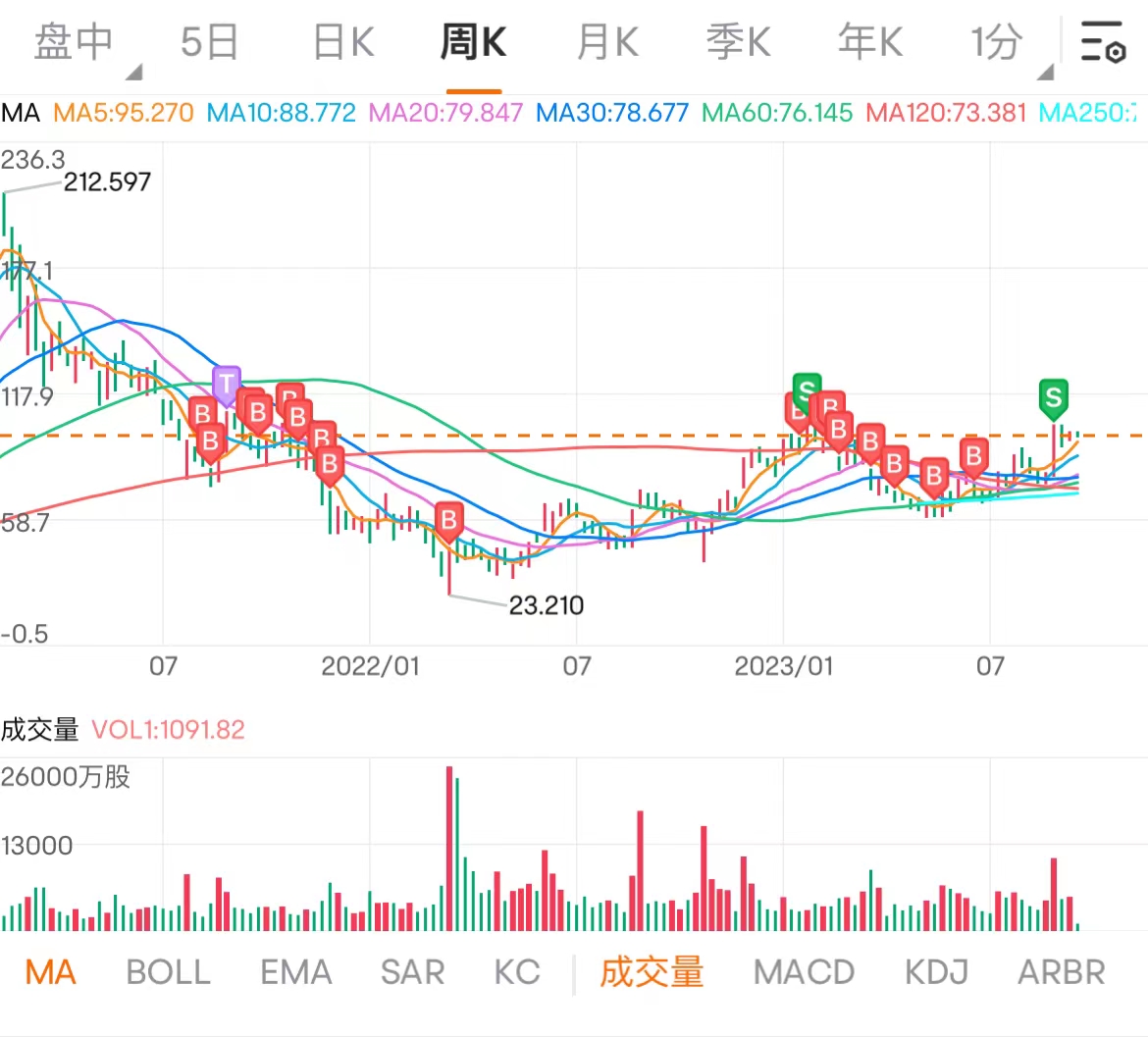This screenshot has height=1037, width=1148.
Task: Tap the B marker nearest 07 2023 gridline
Action: coord(973,457)
